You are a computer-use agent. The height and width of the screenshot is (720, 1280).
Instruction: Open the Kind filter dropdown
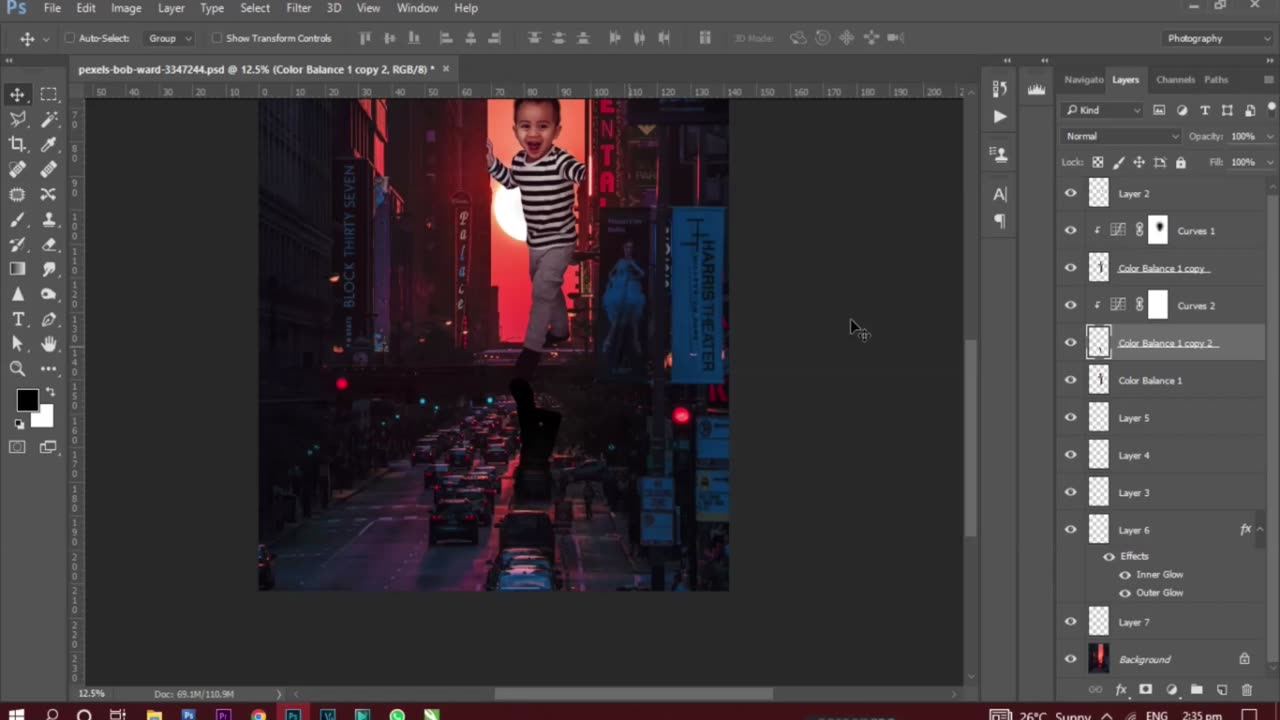1103,110
